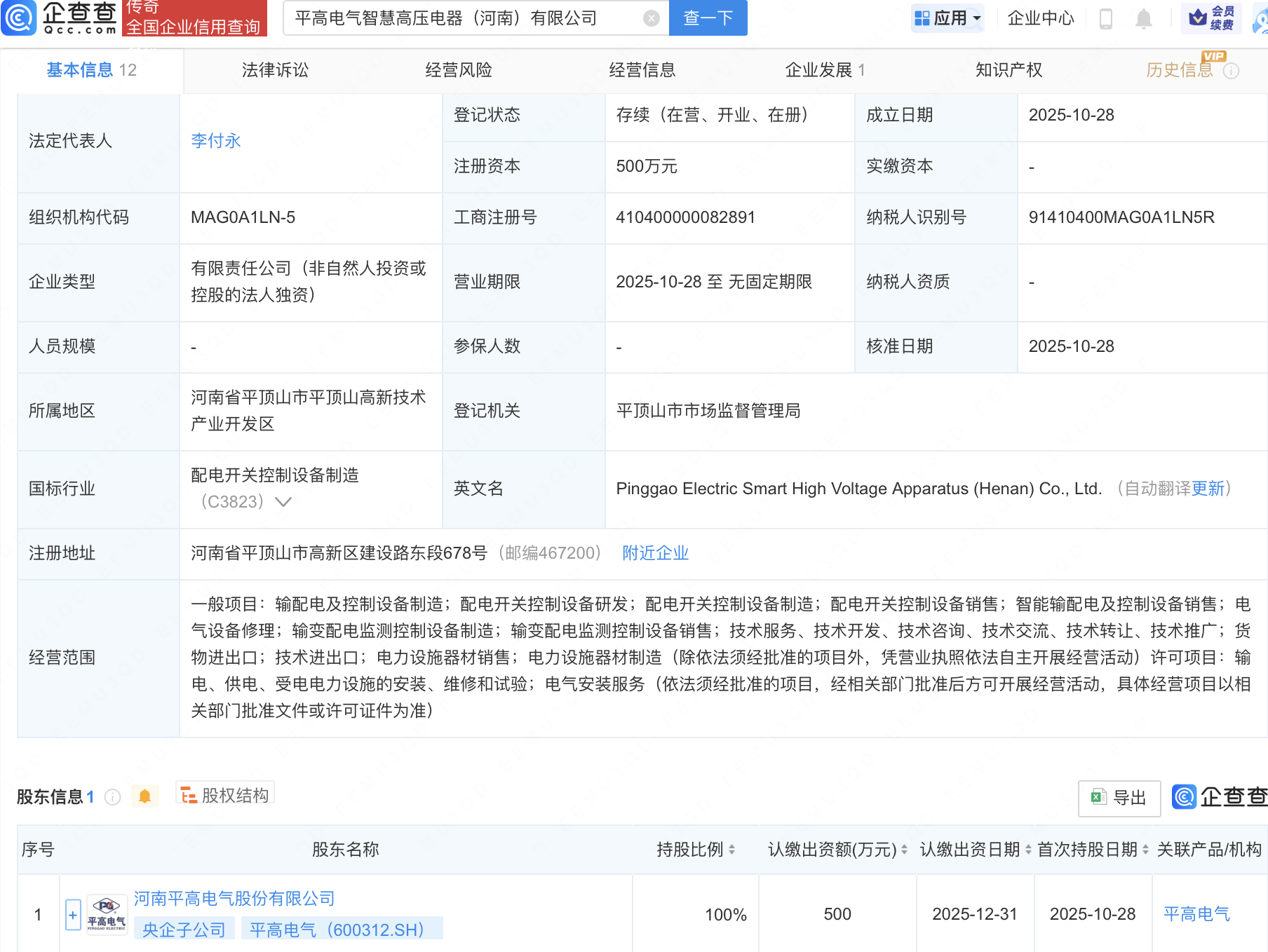Open notifications bell in top bar
Image resolution: width=1268 pixels, height=952 pixels.
pyautogui.click(x=1143, y=19)
